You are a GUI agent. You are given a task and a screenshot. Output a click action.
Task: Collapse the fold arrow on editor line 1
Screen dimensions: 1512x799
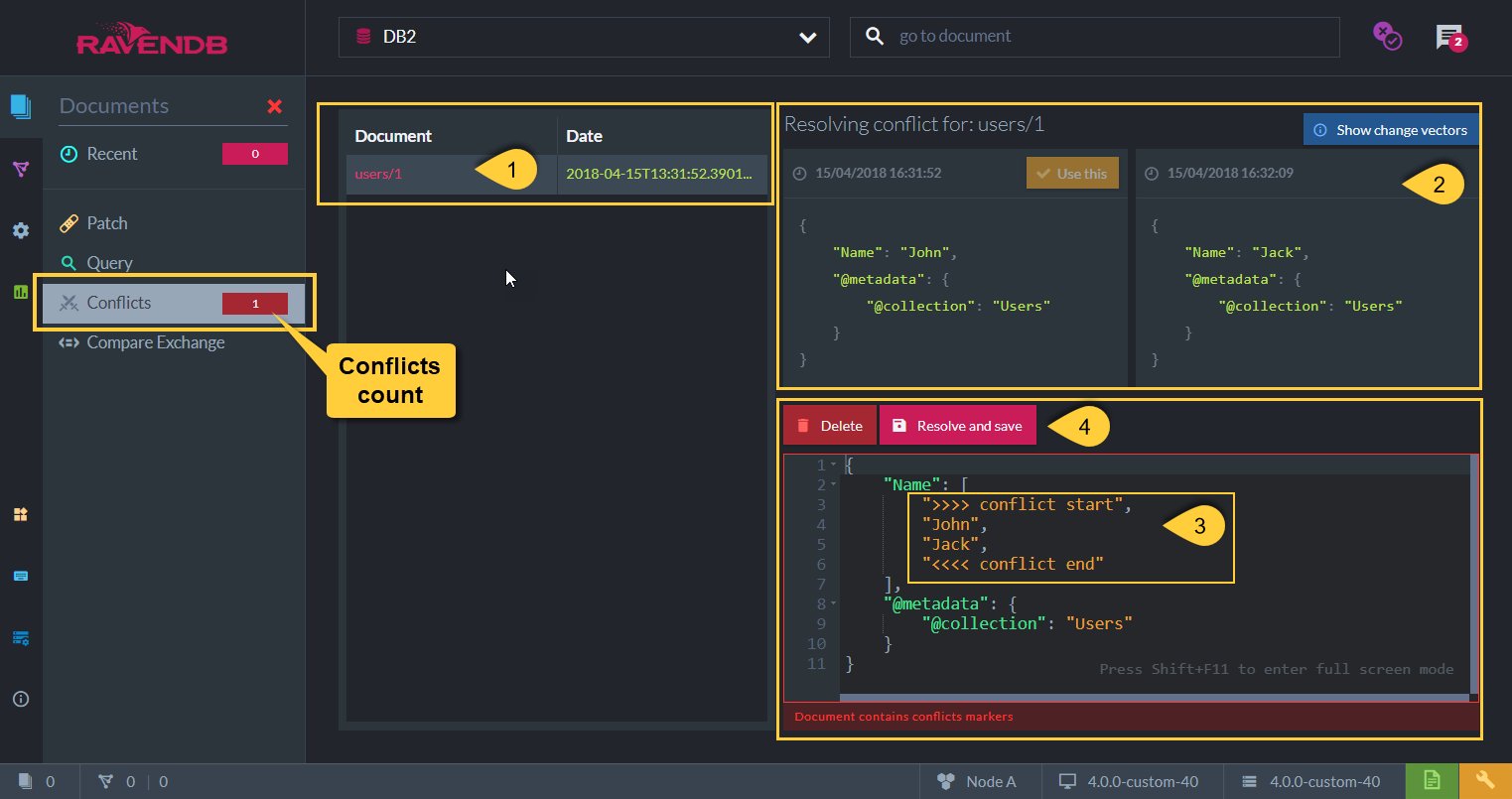click(834, 466)
